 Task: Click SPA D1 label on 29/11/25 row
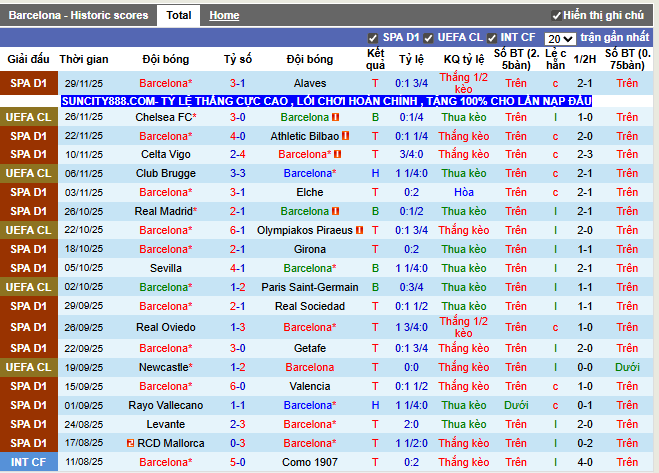click(29, 83)
